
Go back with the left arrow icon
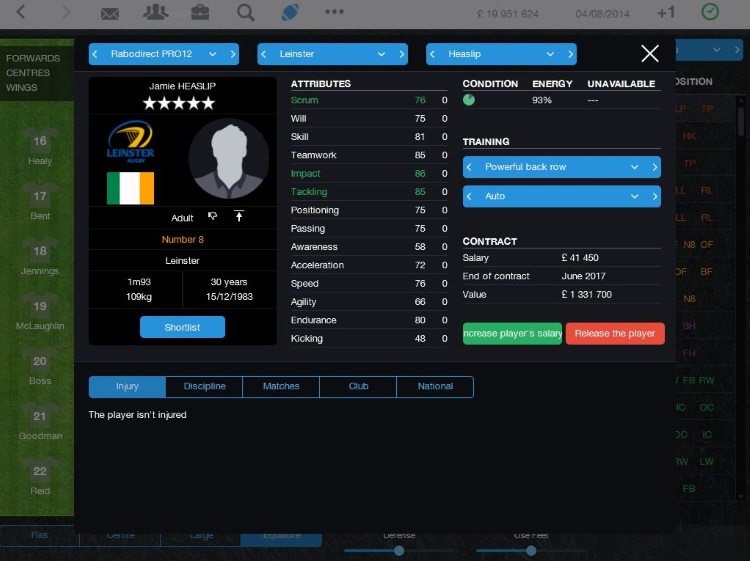point(21,12)
